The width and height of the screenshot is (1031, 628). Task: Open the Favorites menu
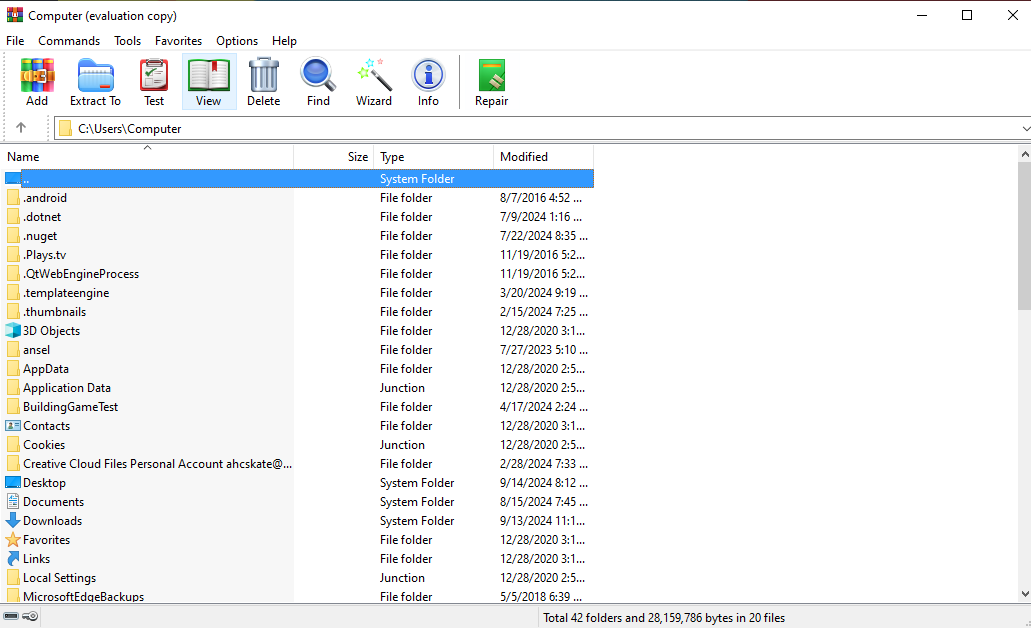click(178, 41)
